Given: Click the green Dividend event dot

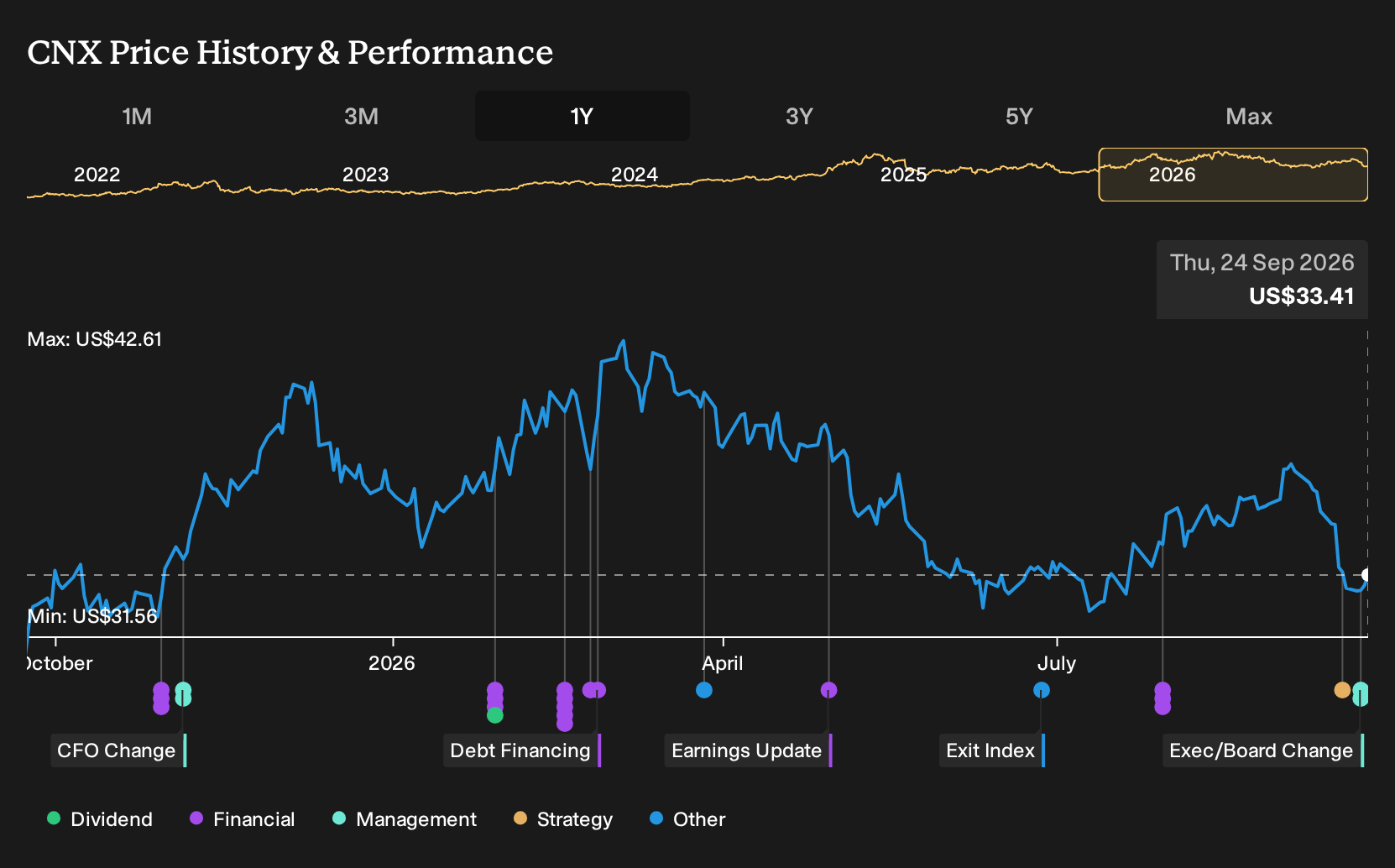Looking at the screenshot, I should [495, 715].
